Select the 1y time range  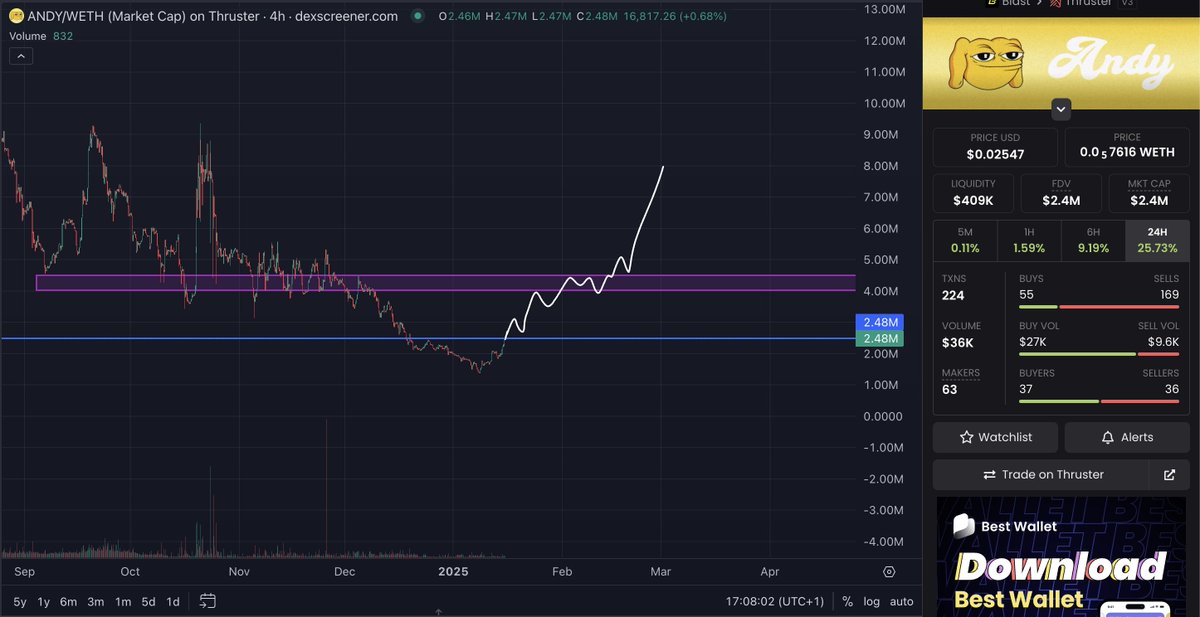tap(44, 601)
